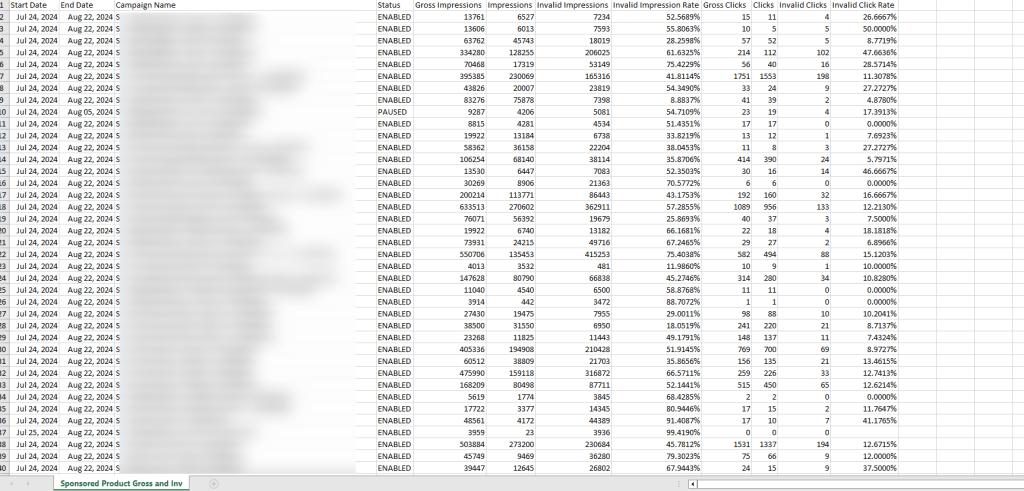Select impressions cell 273200
Viewport: 1024px width, 491px height.
pyautogui.click(x=511, y=444)
